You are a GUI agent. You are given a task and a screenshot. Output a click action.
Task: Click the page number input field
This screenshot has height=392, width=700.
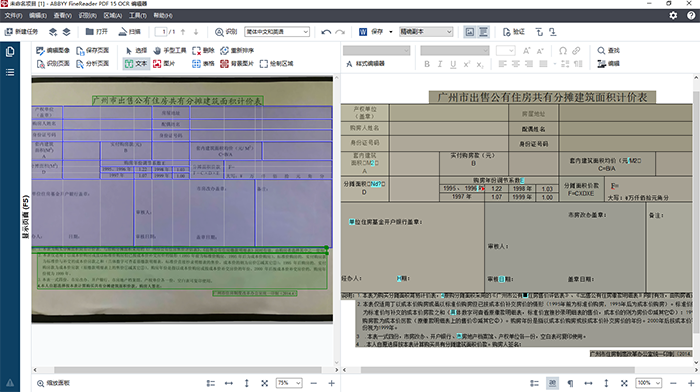161,32
